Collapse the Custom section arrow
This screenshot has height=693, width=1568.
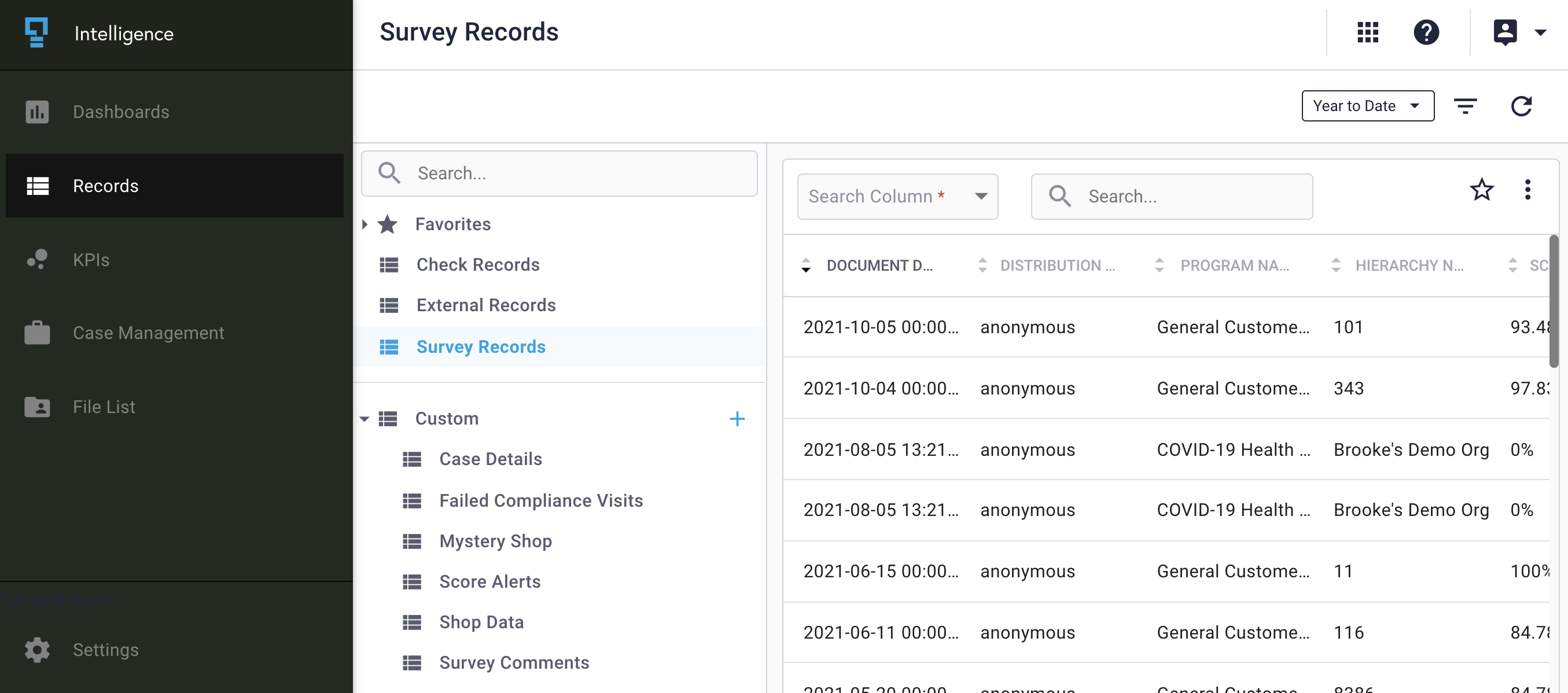tap(365, 419)
